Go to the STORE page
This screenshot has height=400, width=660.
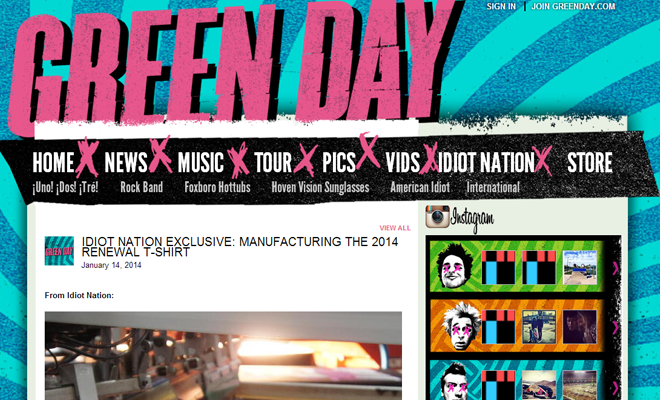click(x=590, y=163)
